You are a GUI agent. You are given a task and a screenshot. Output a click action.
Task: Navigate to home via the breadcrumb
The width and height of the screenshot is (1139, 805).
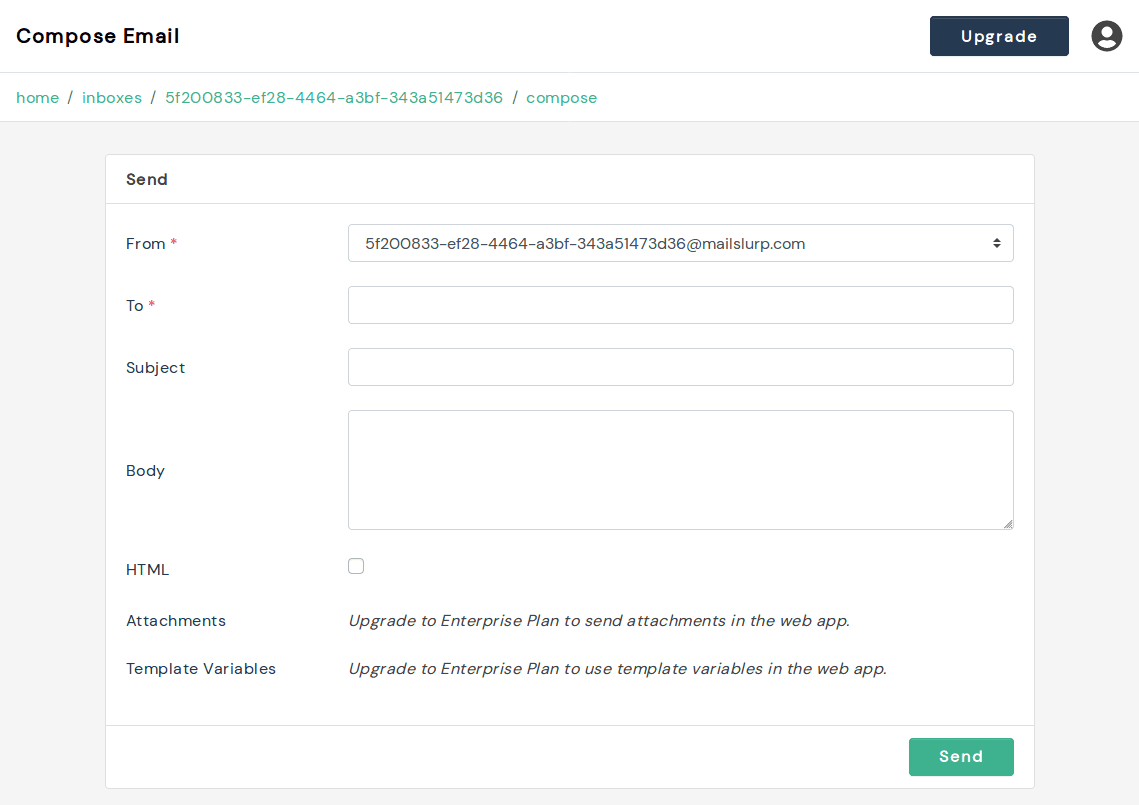[37, 97]
